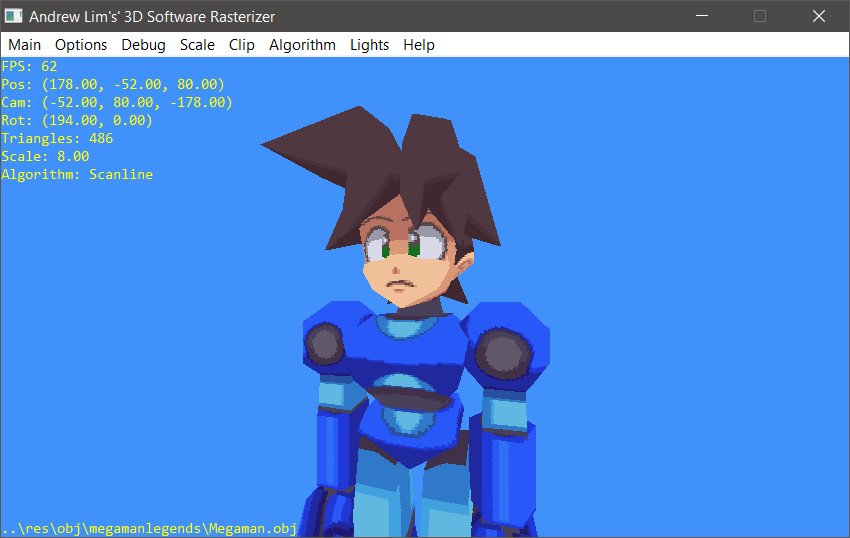Open the Scale menu
The height and width of the screenshot is (538, 850).
197,45
